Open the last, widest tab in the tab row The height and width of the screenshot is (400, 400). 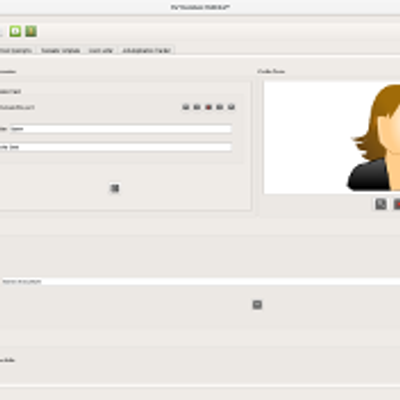pyautogui.click(x=147, y=50)
